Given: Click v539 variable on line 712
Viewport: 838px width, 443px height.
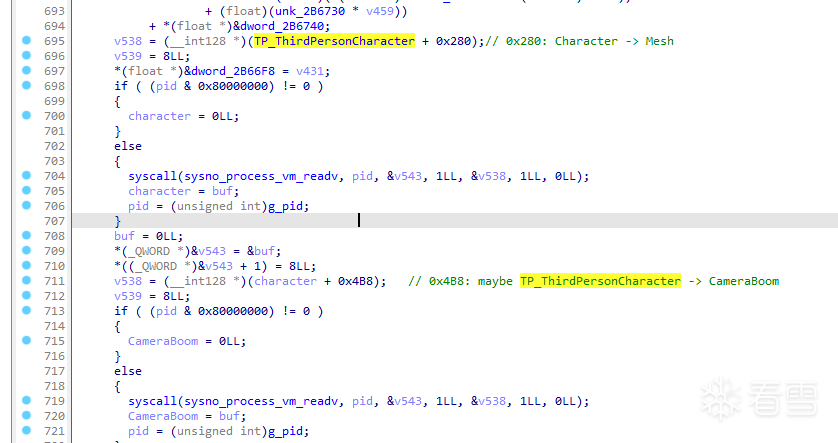Looking at the screenshot, I should (x=128, y=296).
